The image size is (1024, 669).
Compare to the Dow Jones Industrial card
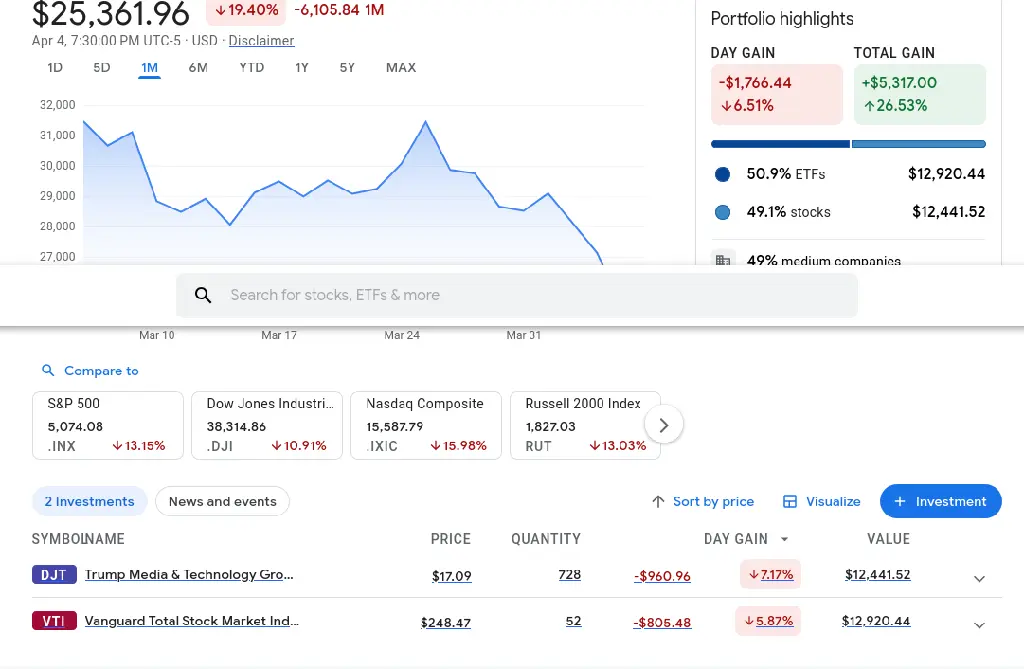point(267,426)
